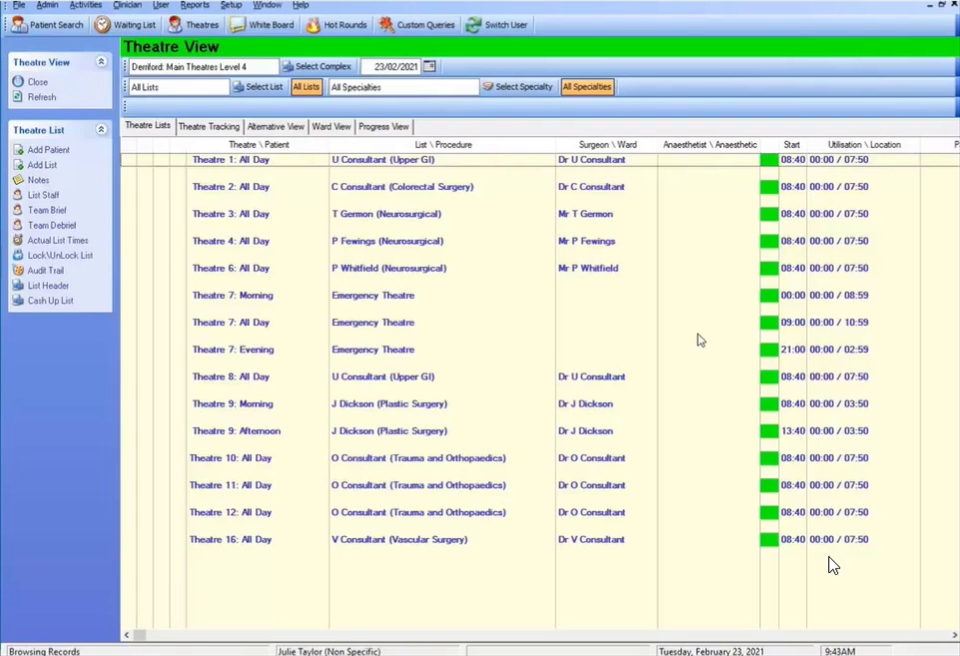
Task: Open the Admin menu
Action: (47, 5)
